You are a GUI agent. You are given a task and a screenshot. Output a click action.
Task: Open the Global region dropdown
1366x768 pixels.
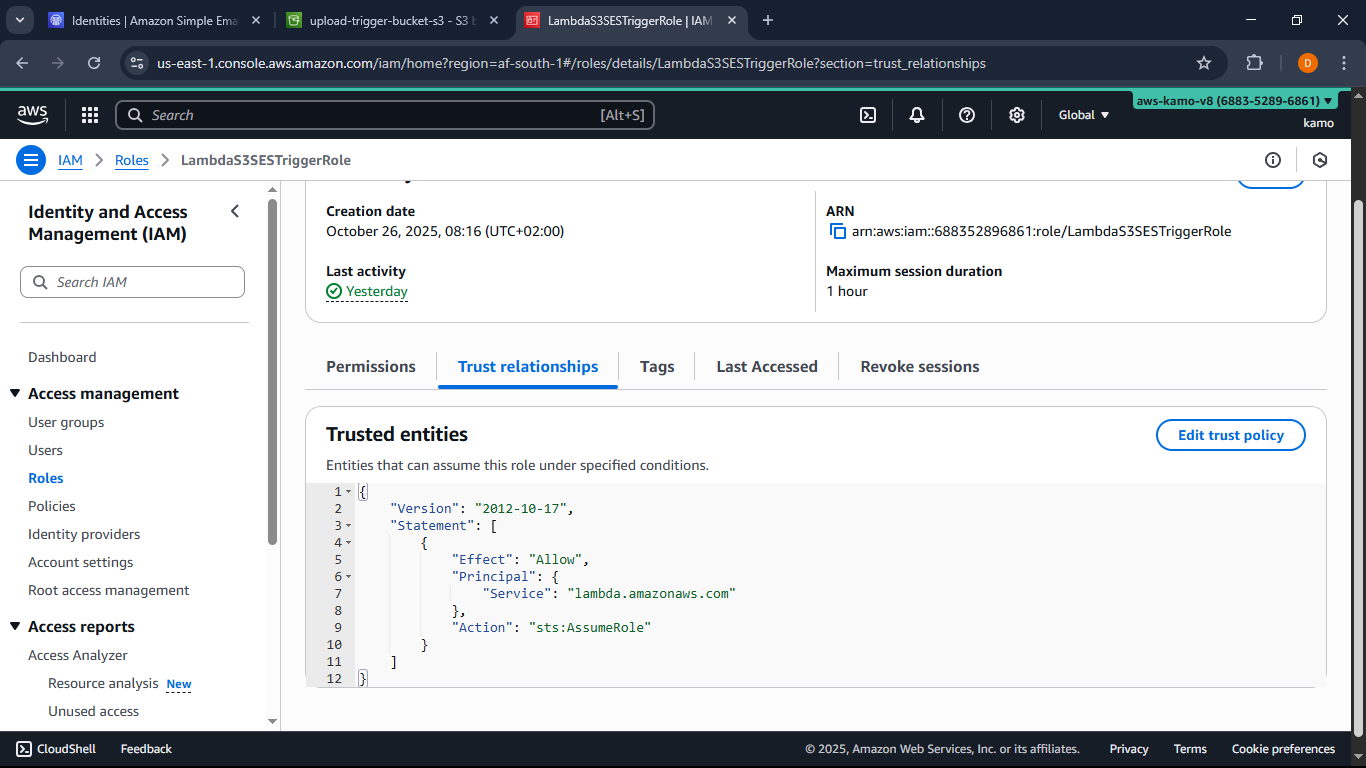click(1084, 115)
